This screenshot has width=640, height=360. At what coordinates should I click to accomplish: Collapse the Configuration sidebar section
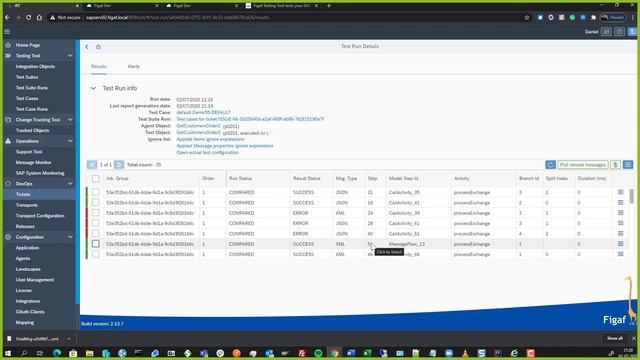70,237
